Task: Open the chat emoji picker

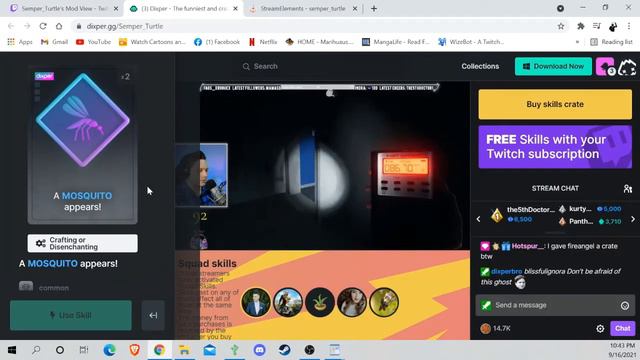Action: point(624,305)
